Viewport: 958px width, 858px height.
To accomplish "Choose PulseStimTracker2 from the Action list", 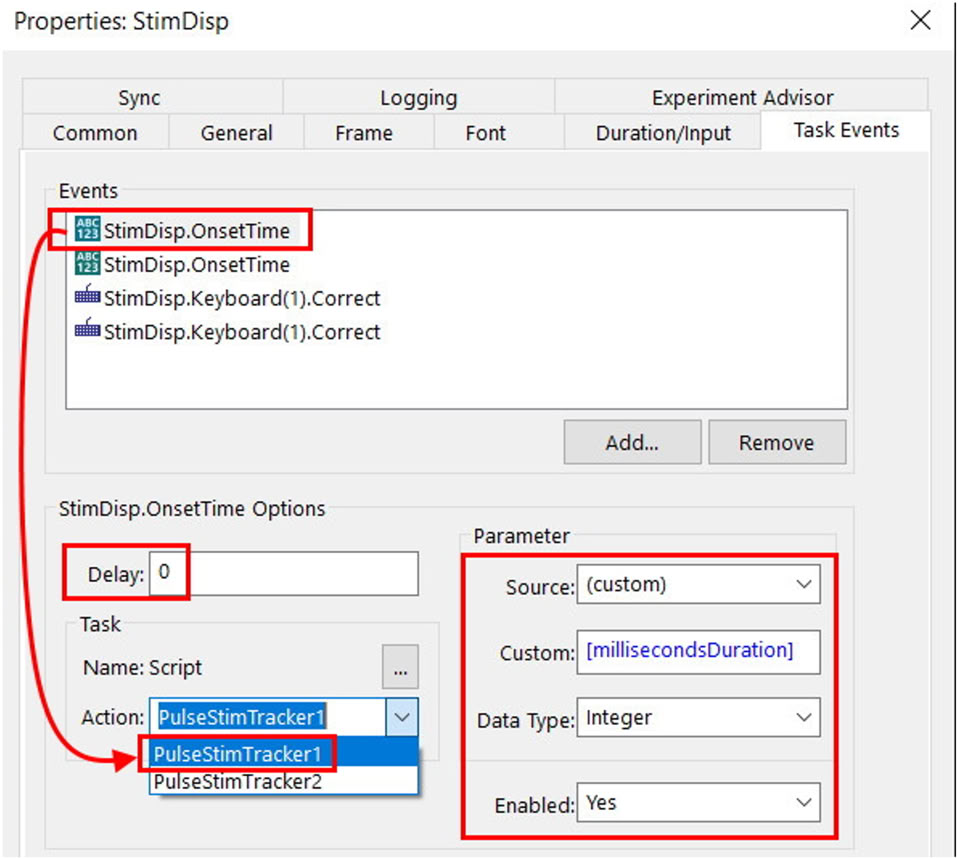I will [x=238, y=781].
